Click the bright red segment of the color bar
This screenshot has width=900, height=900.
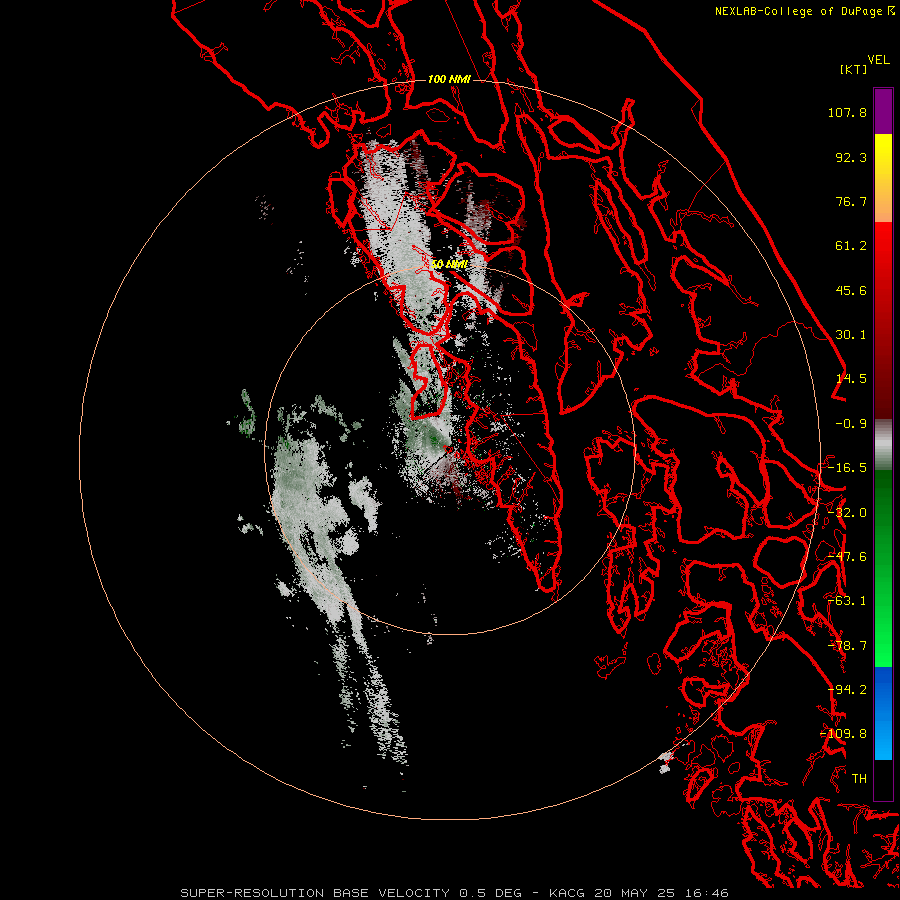(883, 253)
